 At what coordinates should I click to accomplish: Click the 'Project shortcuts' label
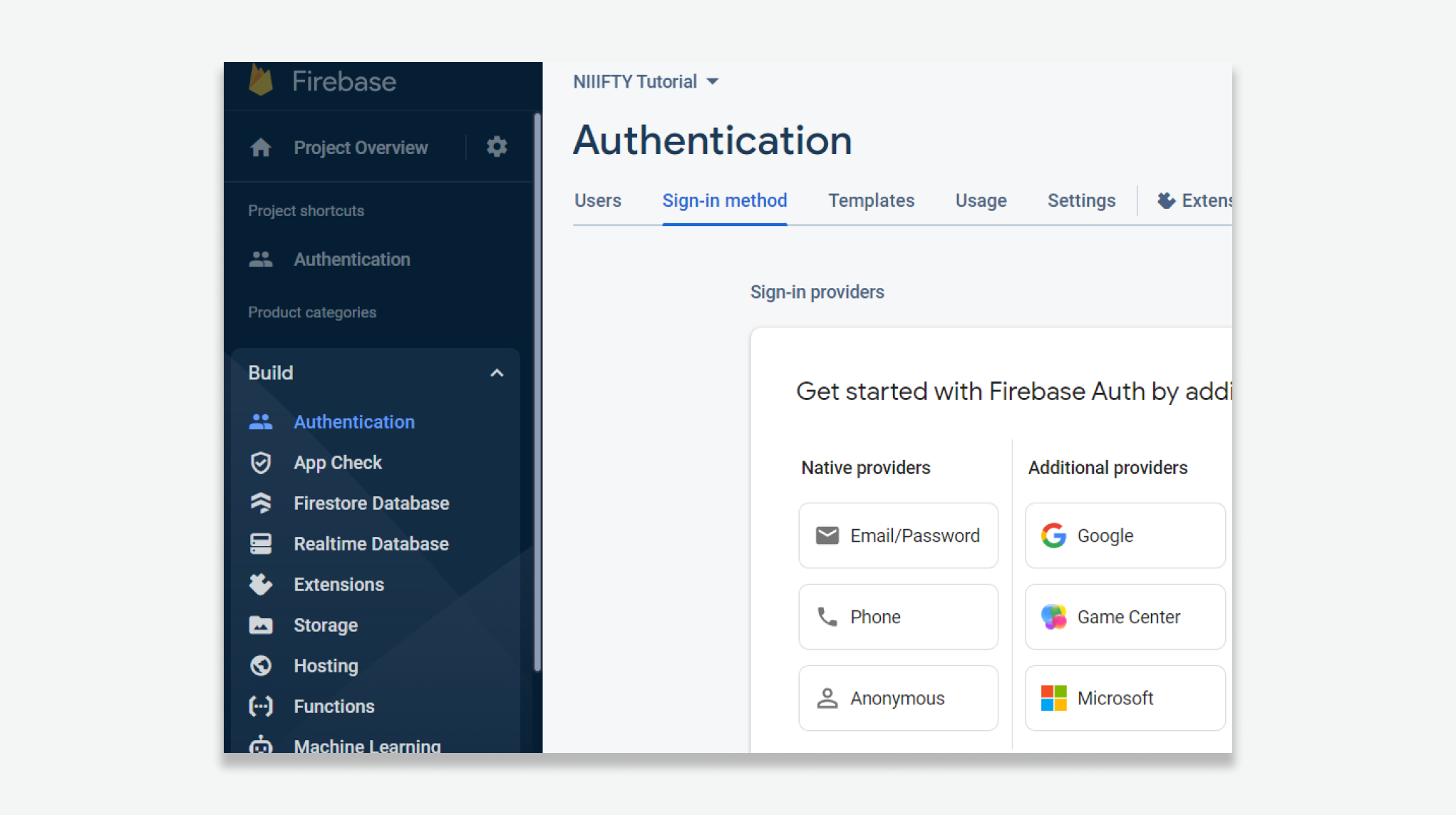(x=306, y=210)
